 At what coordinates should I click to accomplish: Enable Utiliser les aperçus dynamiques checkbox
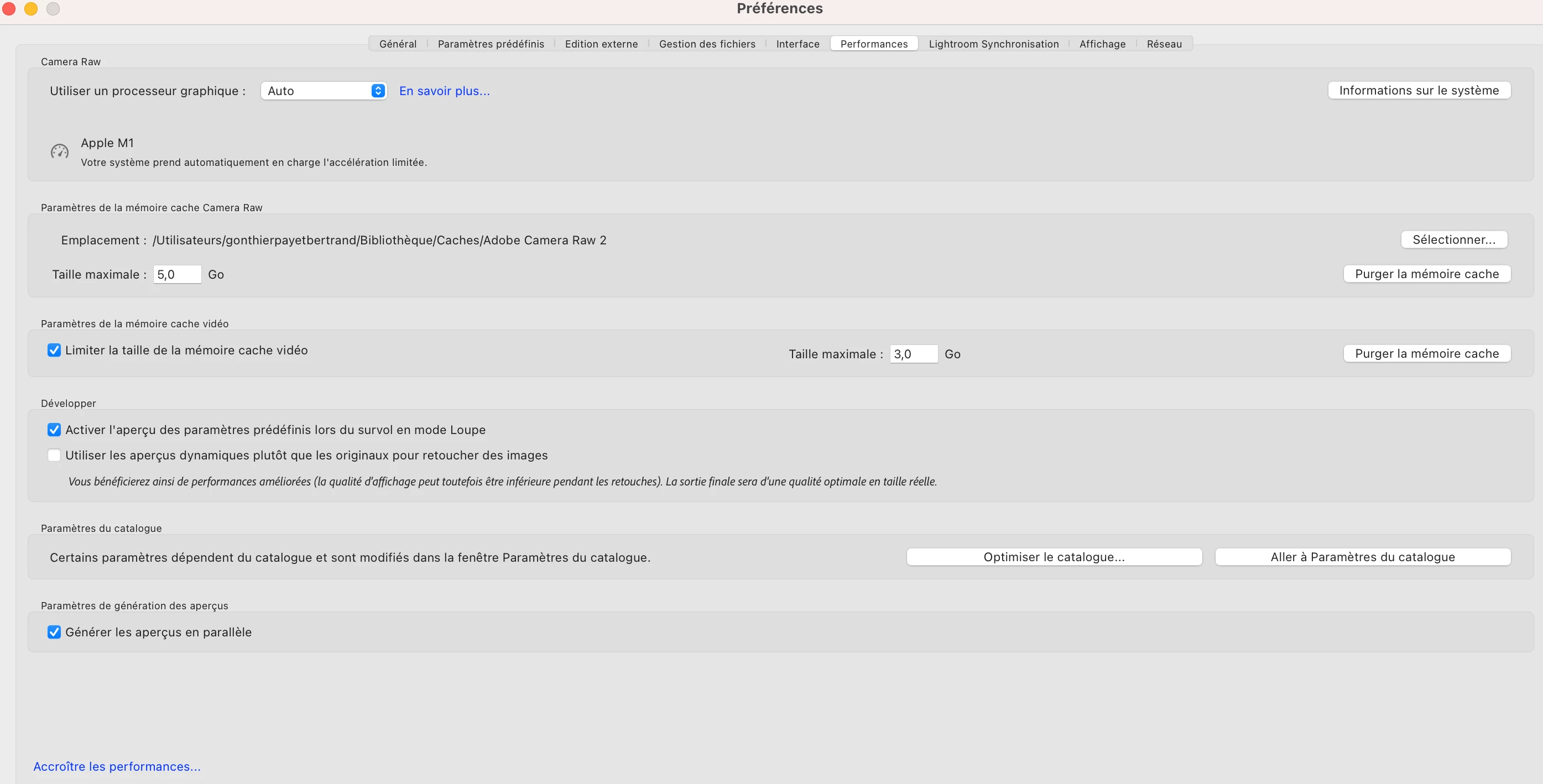click(54, 455)
